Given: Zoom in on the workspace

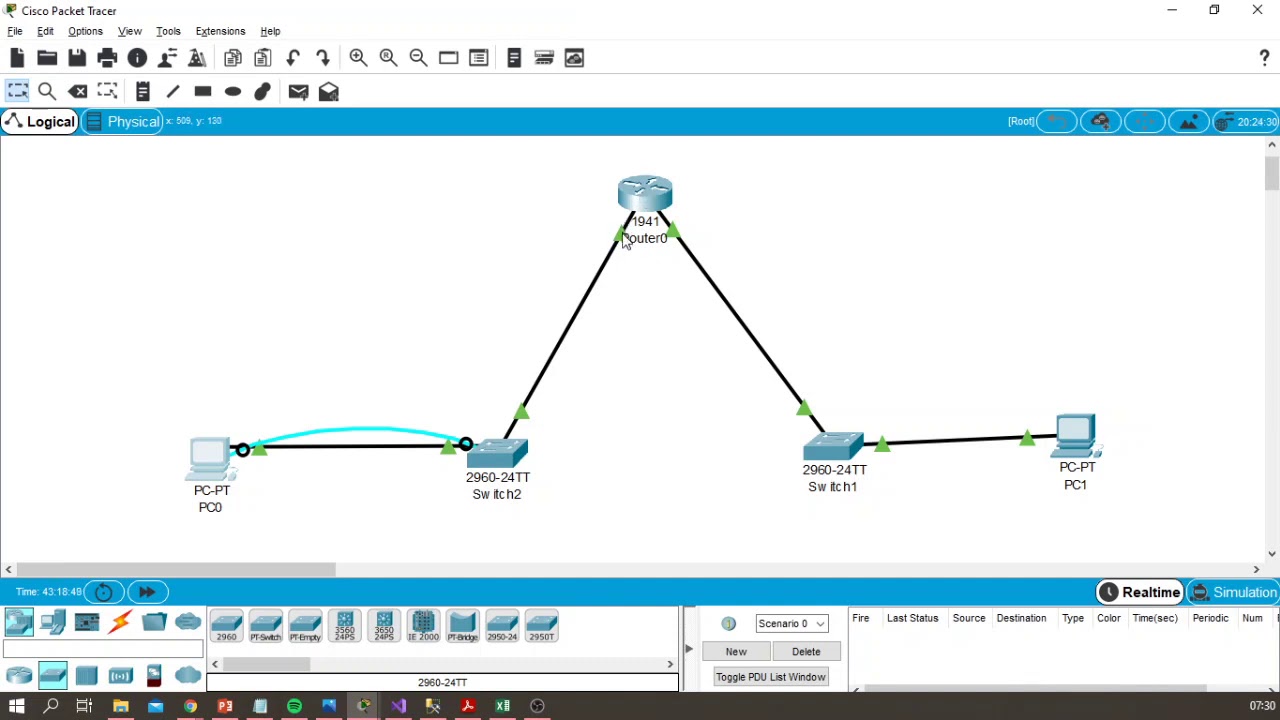Looking at the screenshot, I should [x=358, y=58].
